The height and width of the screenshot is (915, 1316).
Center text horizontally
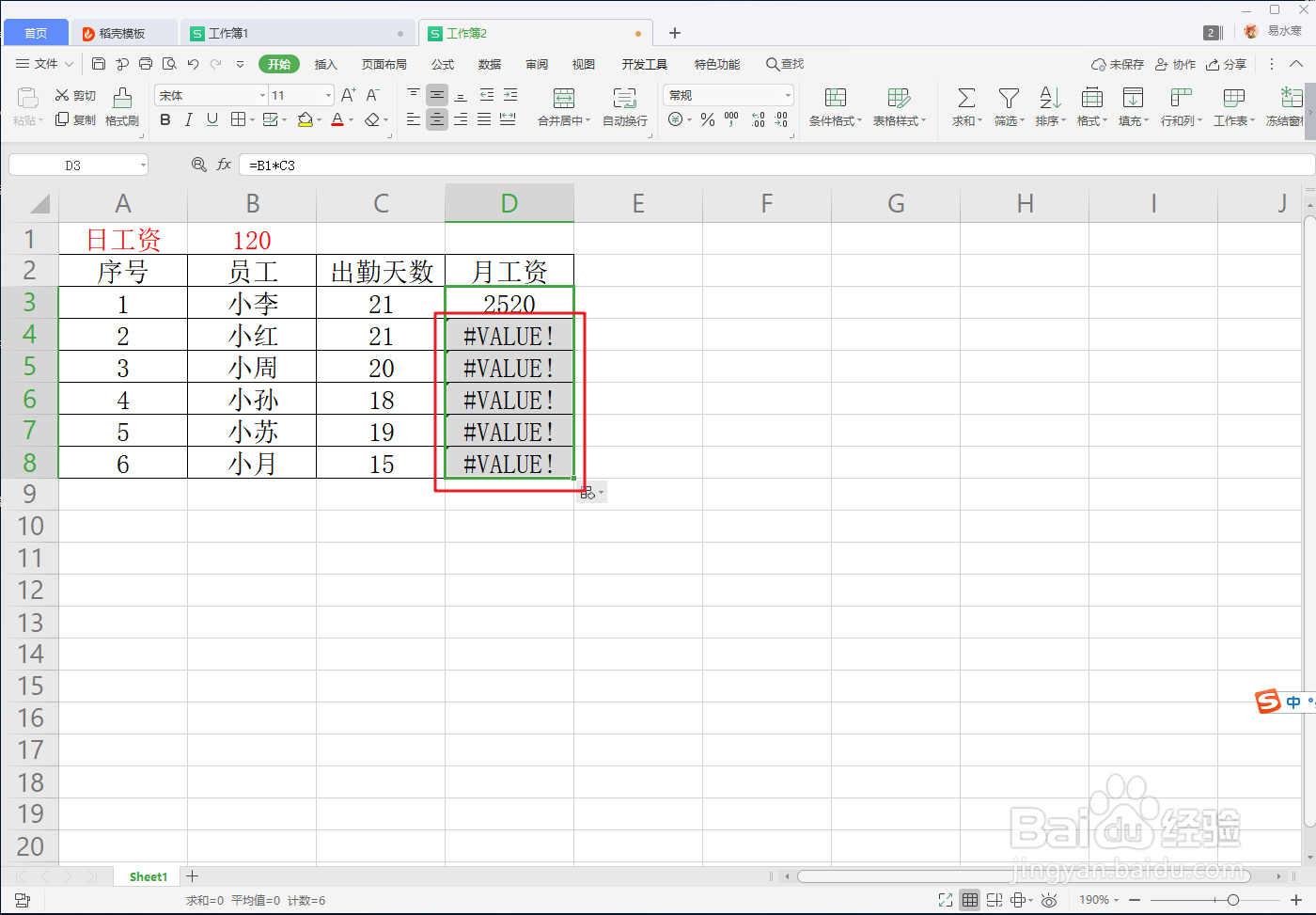(437, 119)
